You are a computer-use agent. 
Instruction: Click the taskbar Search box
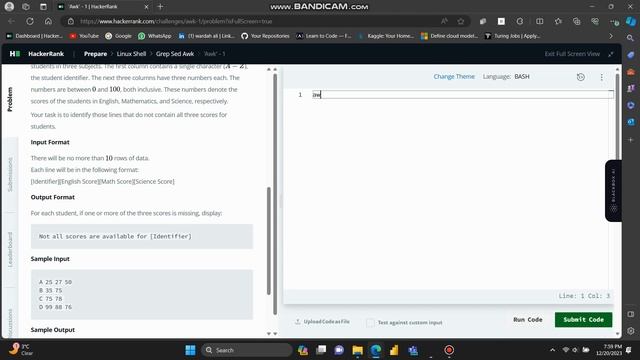pyautogui.click(x=247, y=350)
